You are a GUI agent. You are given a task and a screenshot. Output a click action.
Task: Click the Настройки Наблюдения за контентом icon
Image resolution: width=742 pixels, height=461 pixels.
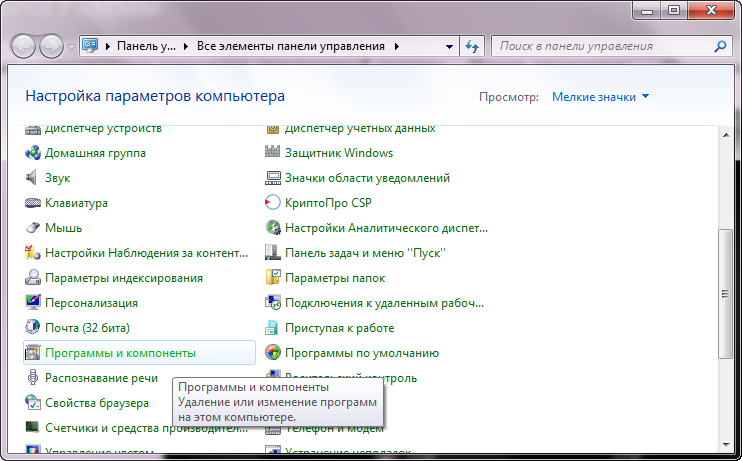point(33,253)
